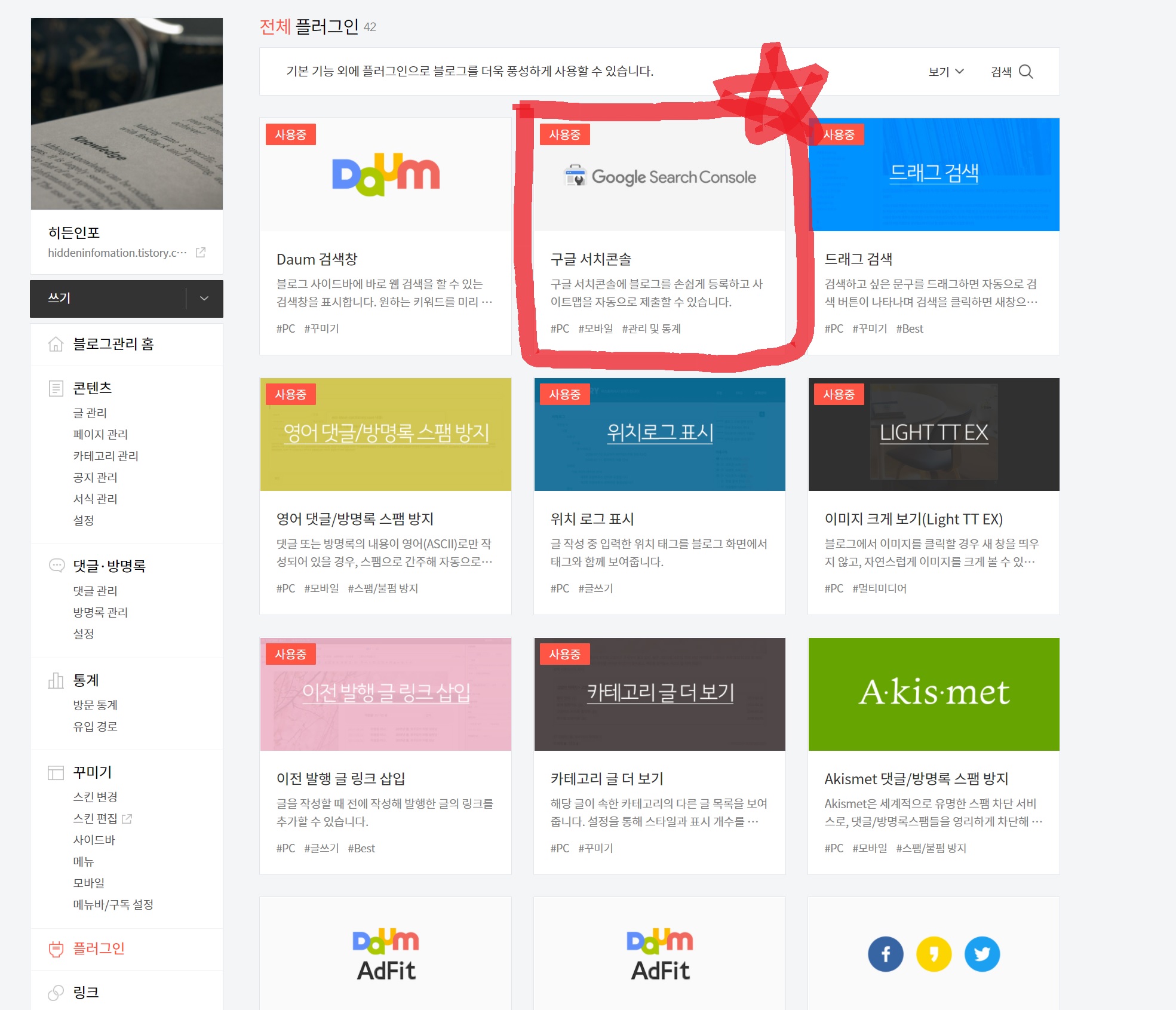
Task: Click #멀티미디어 tag
Action: click(879, 588)
